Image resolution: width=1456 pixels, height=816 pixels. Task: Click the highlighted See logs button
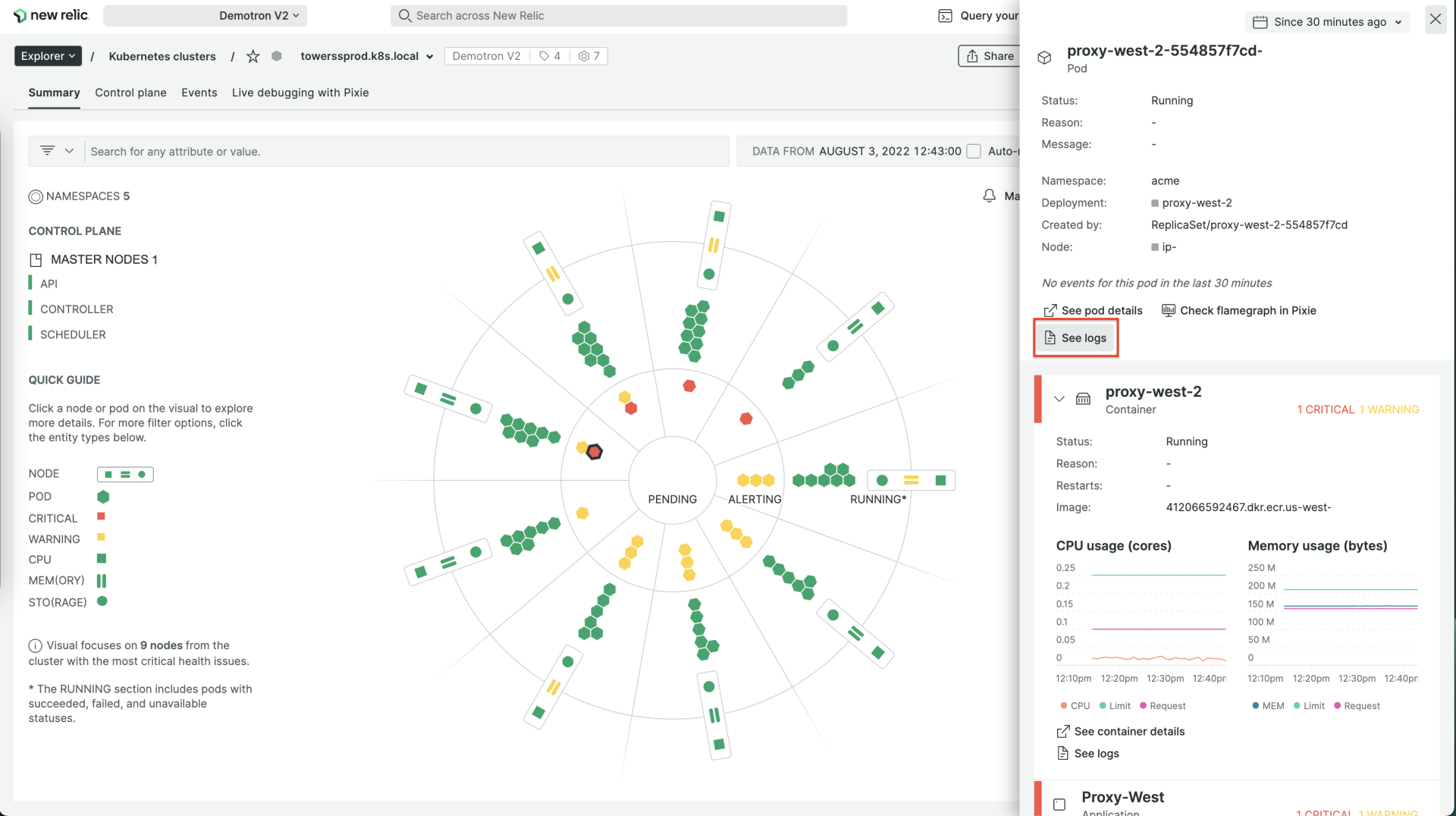[x=1075, y=337]
